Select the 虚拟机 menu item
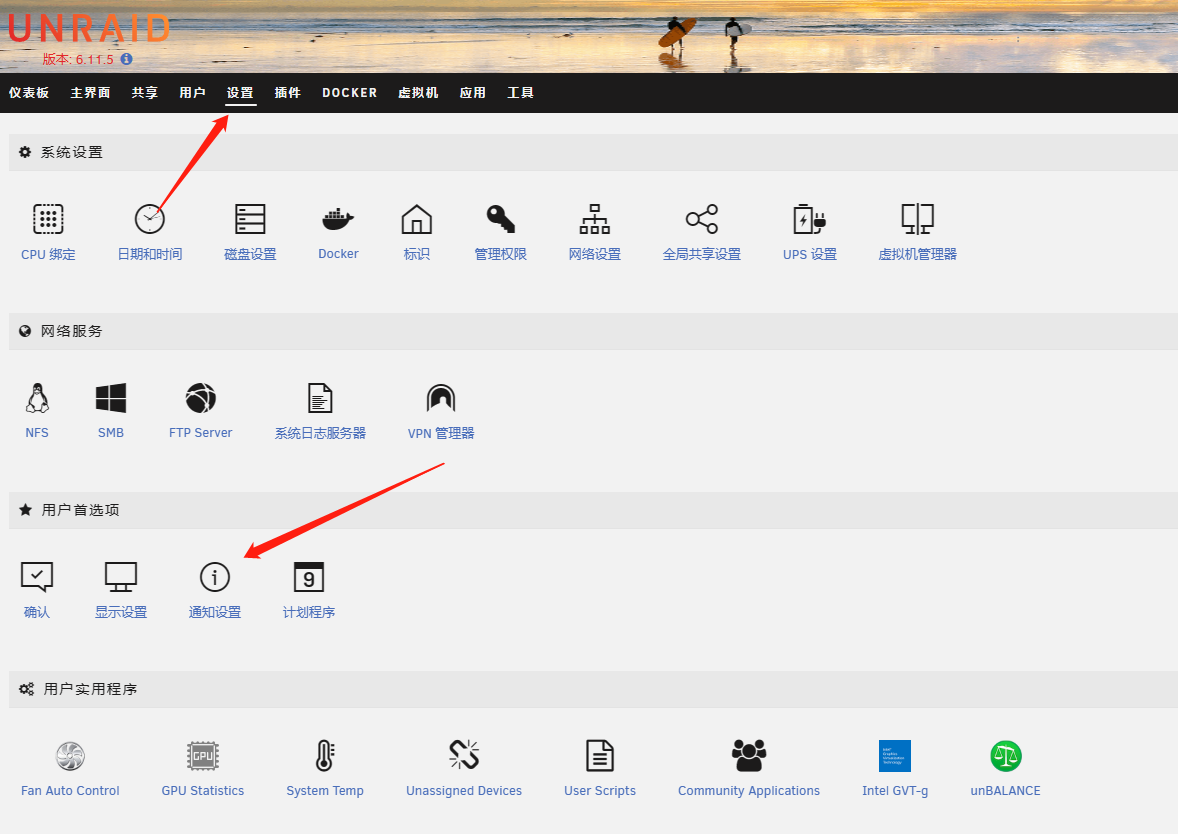This screenshot has height=834, width=1178. pyautogui.click(x=418, y=92)
